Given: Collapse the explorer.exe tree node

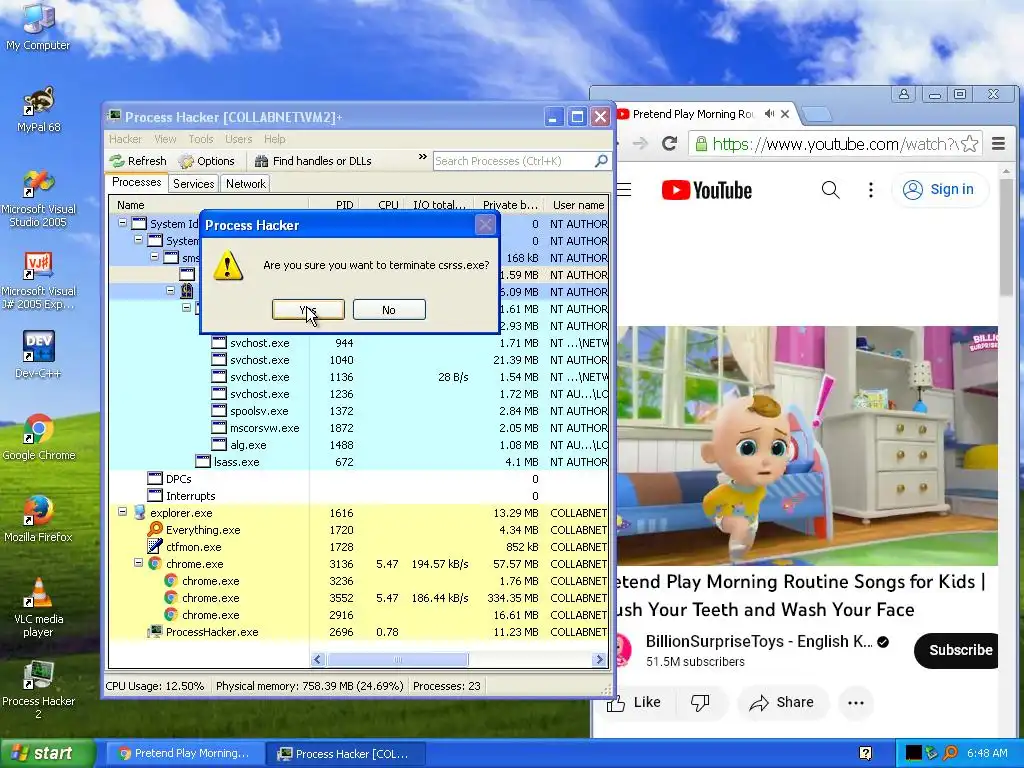Looking at the screenshot, I should (122, 512).
